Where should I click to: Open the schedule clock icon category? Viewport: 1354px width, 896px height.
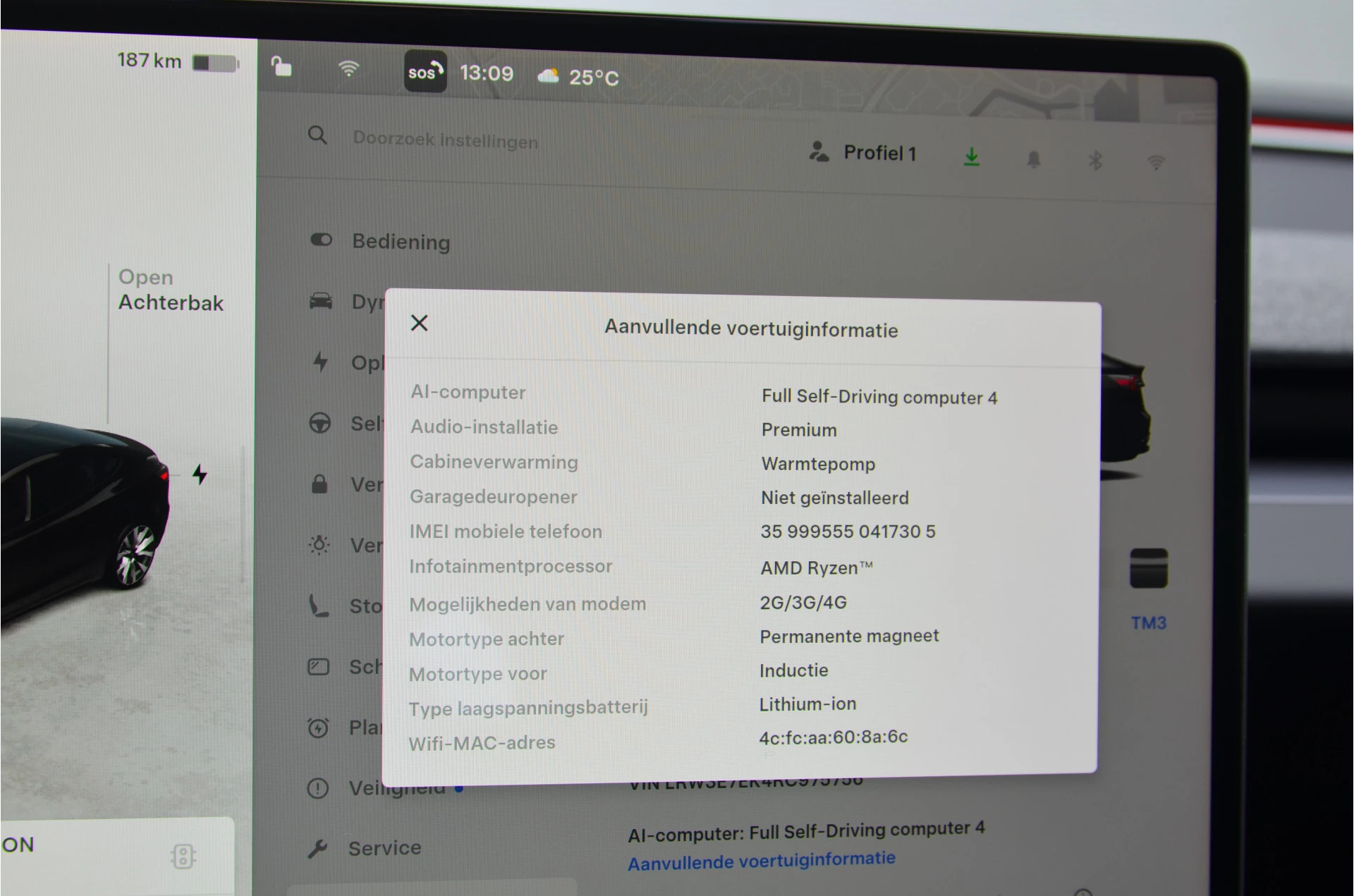(x=318, y=727)
